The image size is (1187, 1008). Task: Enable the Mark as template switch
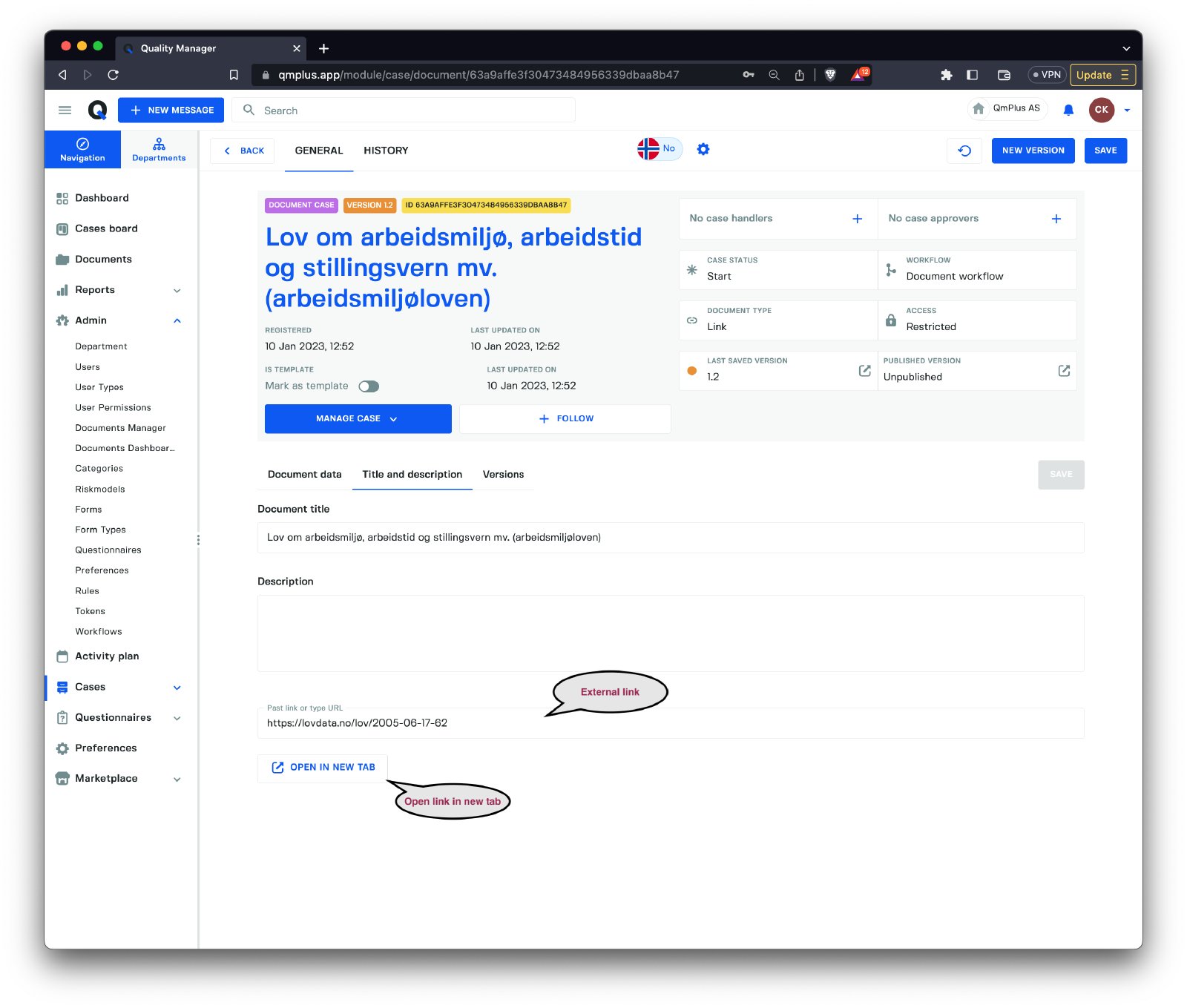369,386
